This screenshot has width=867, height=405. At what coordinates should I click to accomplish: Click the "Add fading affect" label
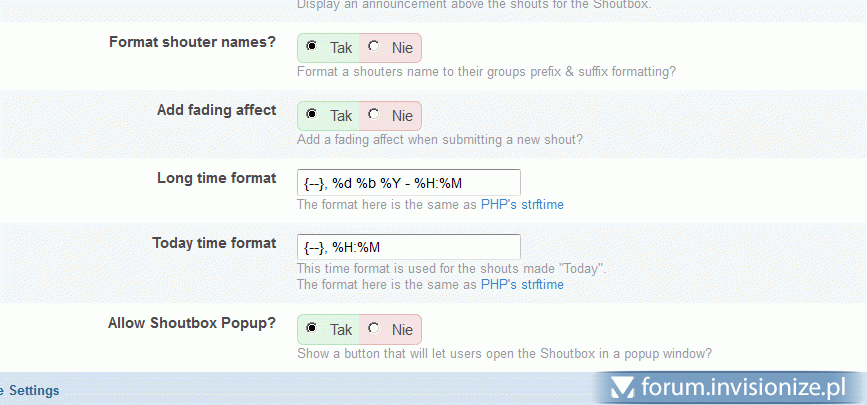216,110
